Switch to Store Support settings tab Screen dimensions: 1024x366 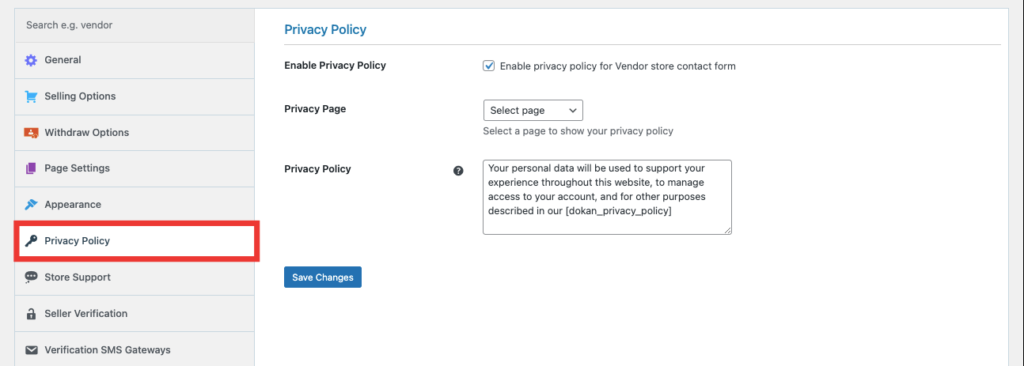(135, 277)
